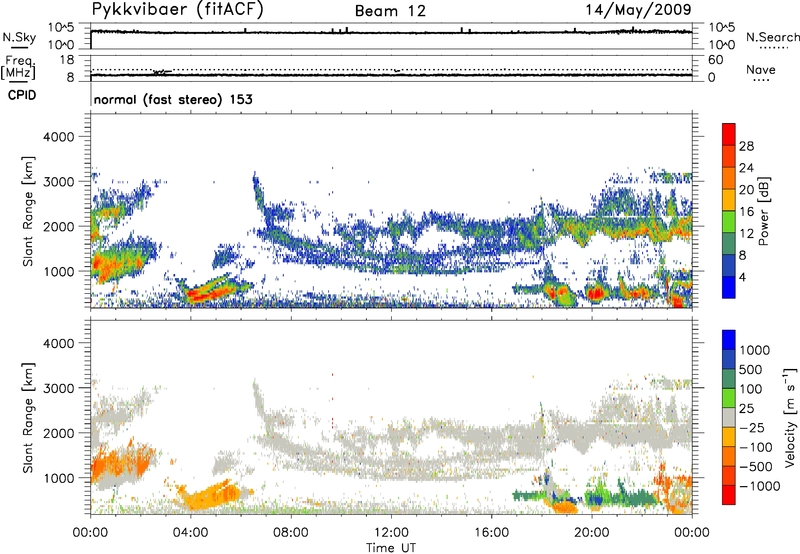Screen dimensions: 800x554
Task: Click the "2000" tick of the power panel
Action: (x=58, y=226)
